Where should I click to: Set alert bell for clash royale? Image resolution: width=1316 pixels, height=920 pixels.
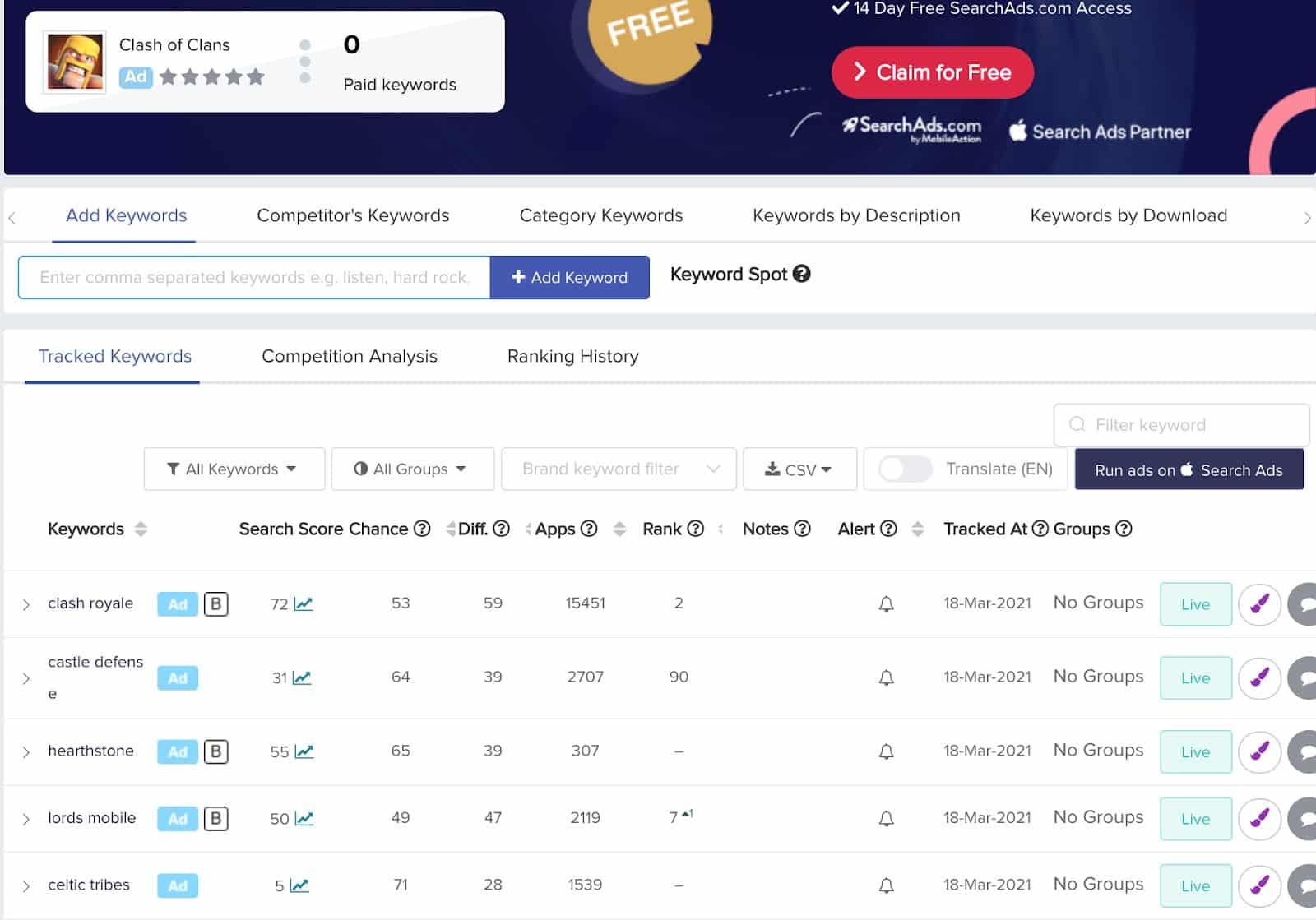click(x=886, y=604)
